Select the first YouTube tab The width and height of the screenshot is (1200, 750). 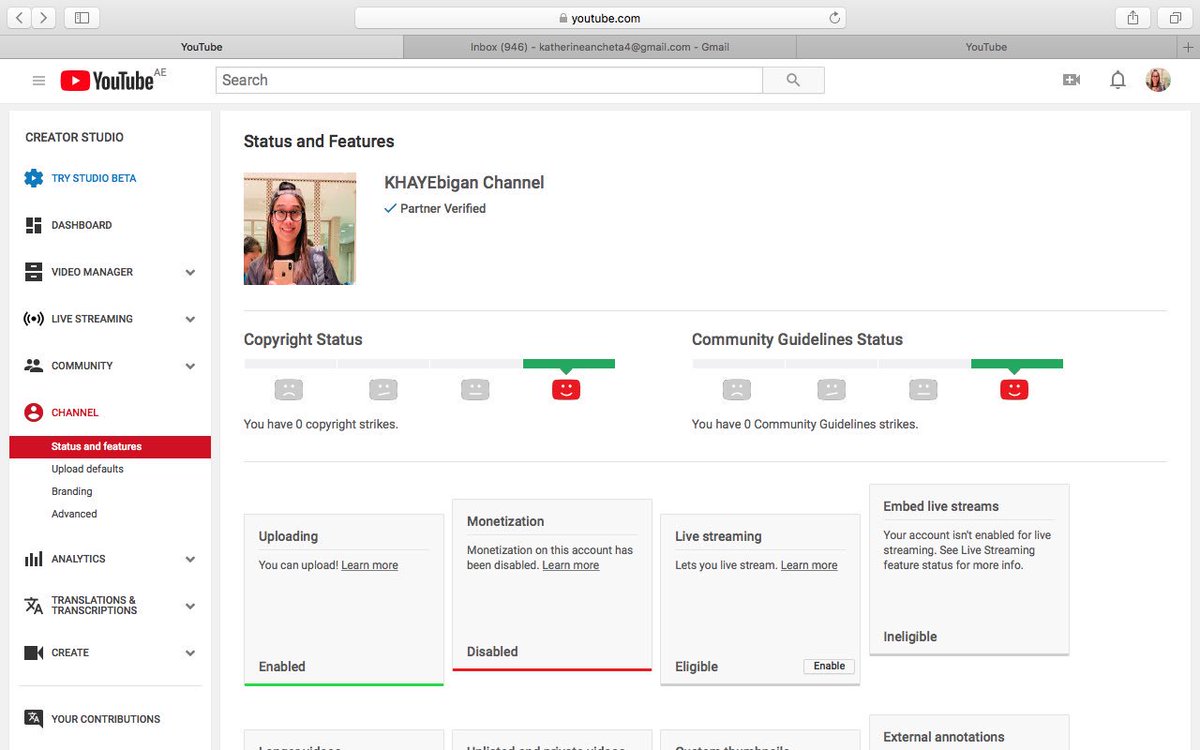pos(201,47)
